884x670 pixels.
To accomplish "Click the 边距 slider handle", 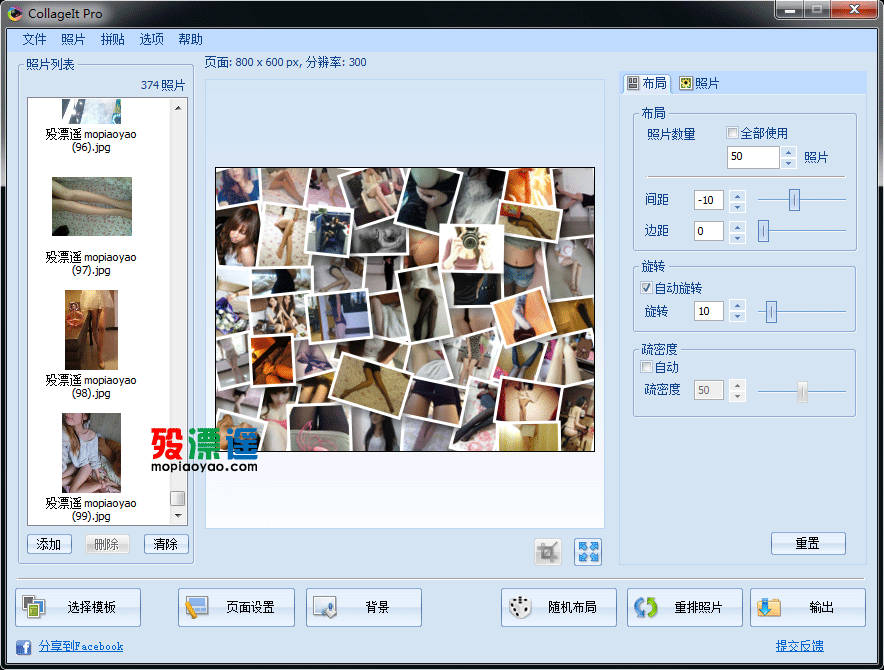I will (763, 231).
